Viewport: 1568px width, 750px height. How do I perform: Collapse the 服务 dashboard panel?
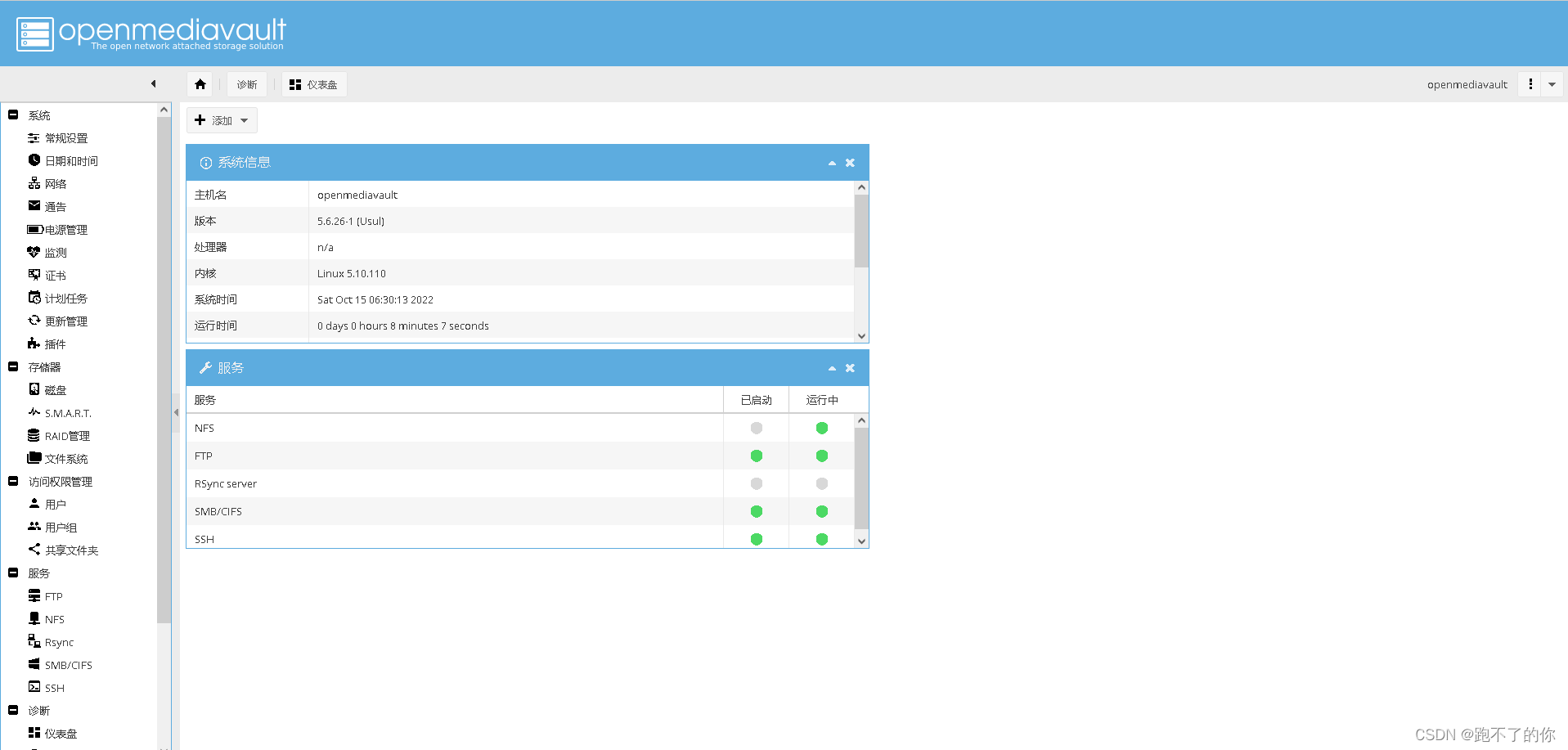click(832, 368)
